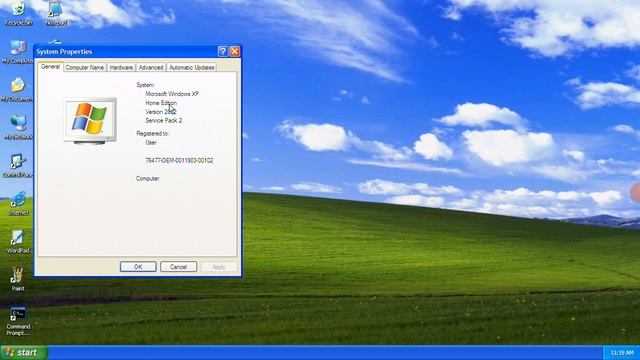Viewport: 640px width, 360px height.
Task: Click the Cancel button
Action: coord(178,267)
